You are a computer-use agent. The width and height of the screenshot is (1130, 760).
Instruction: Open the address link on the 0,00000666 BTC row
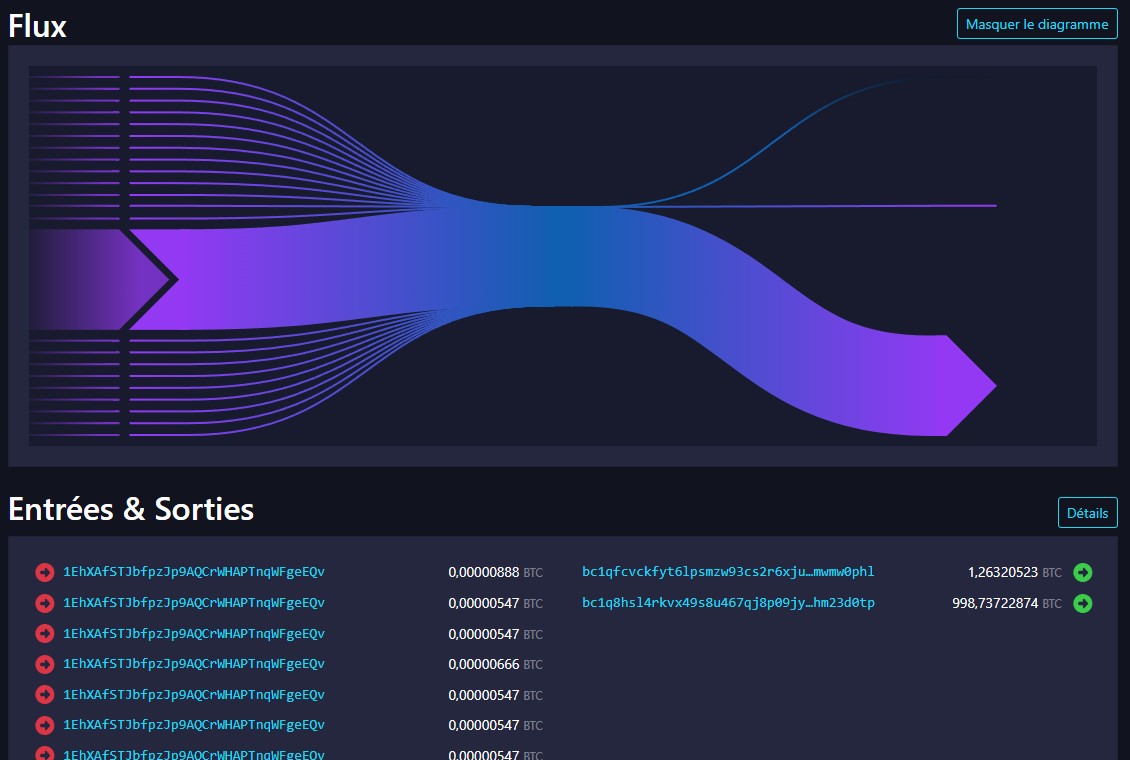[194, 664]
